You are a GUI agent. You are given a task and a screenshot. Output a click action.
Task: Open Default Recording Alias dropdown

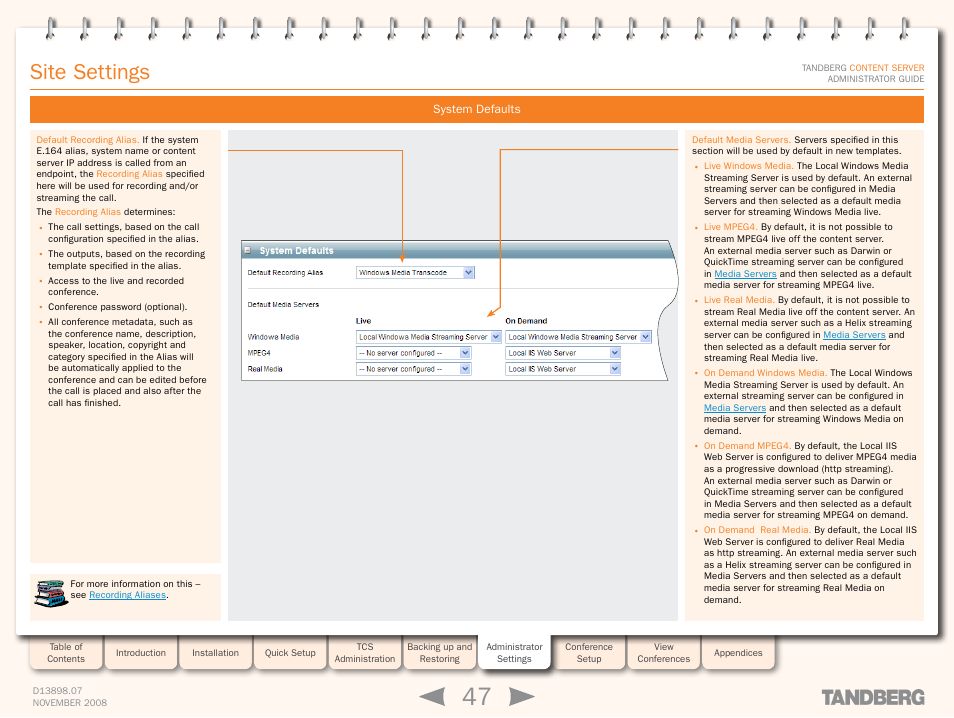tap(415, 273)
